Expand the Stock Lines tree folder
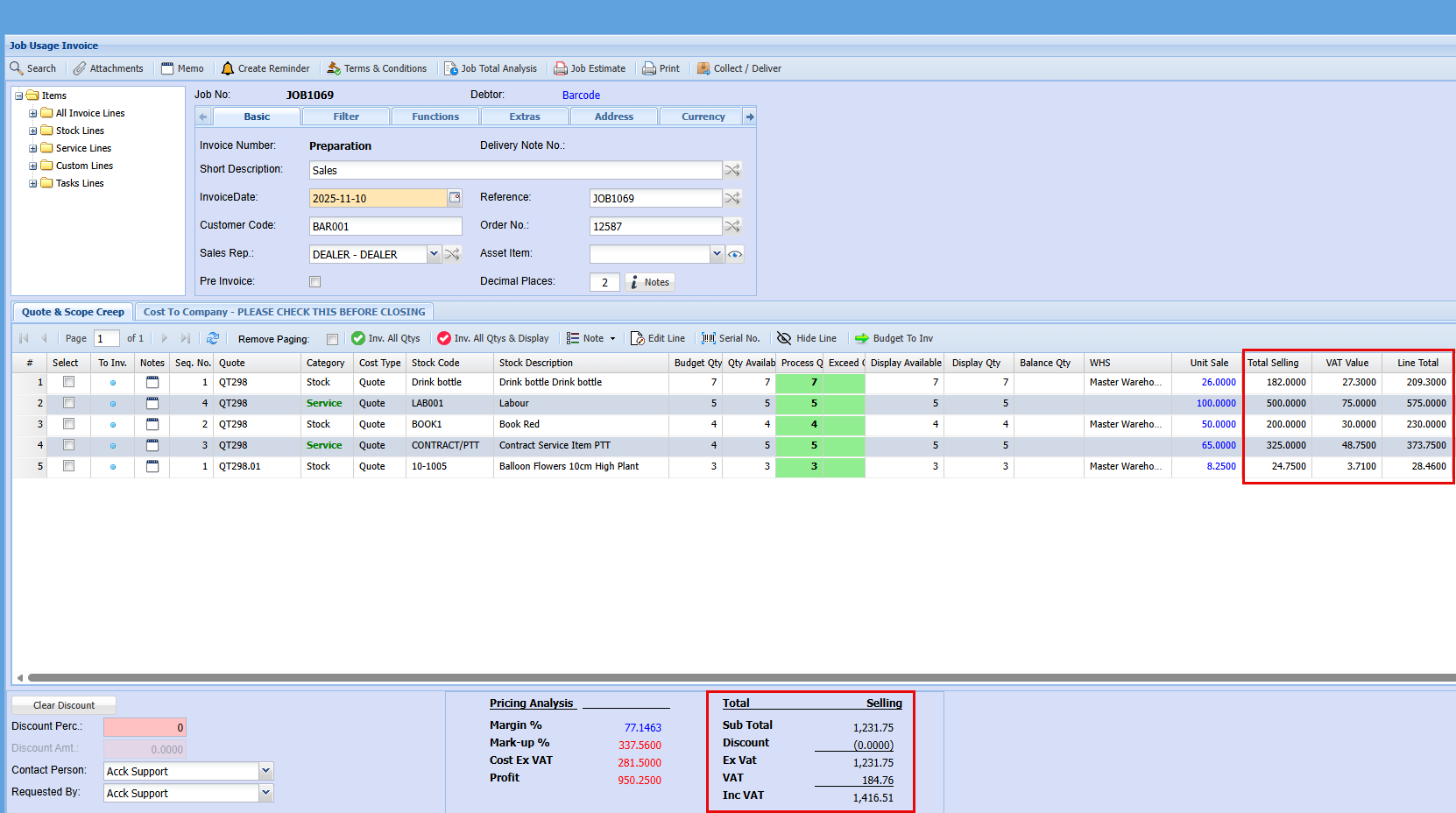This screenshot has width=1456, height=813. [x=33, y=131]
